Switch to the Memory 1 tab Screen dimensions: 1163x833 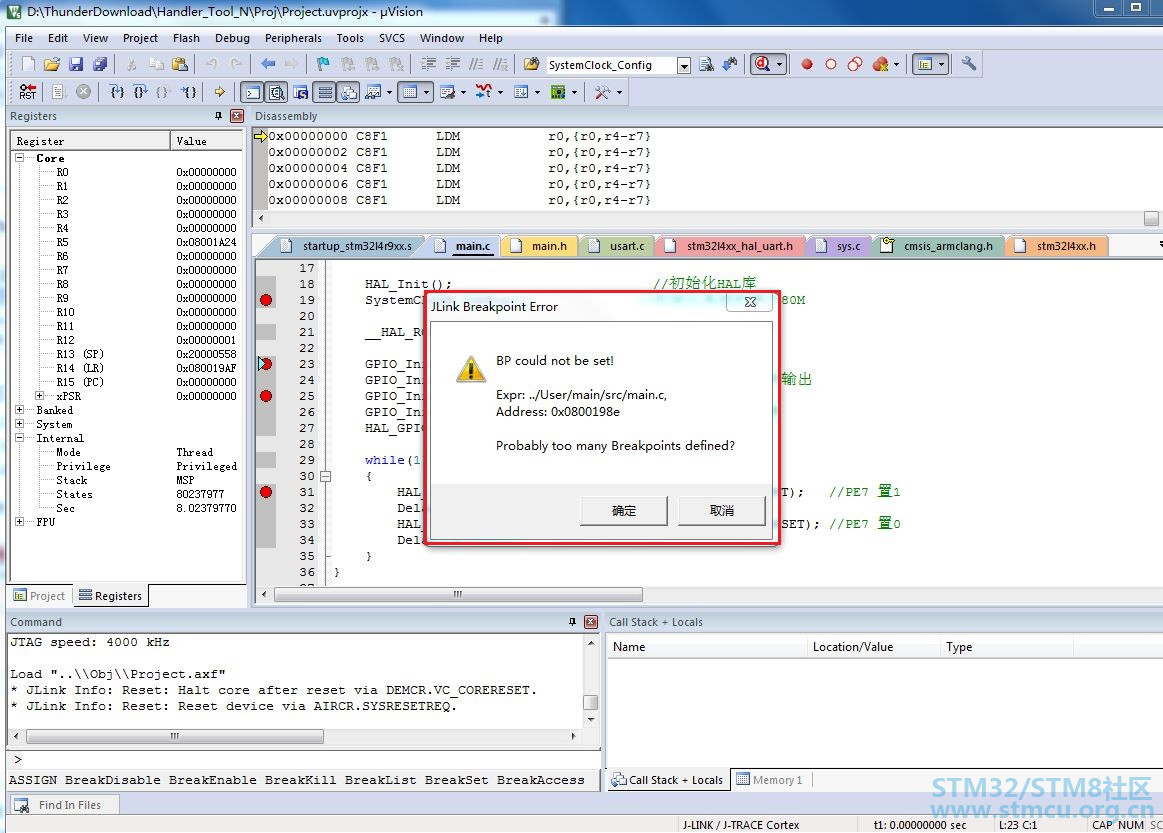pyautogui.click(x=770, y=780)
